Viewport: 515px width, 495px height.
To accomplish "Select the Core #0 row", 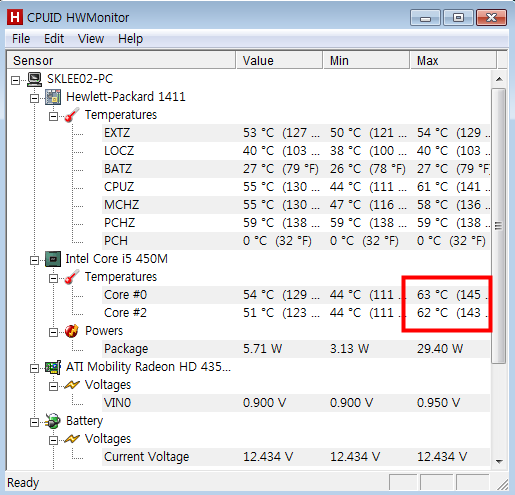I will [296, 295].
